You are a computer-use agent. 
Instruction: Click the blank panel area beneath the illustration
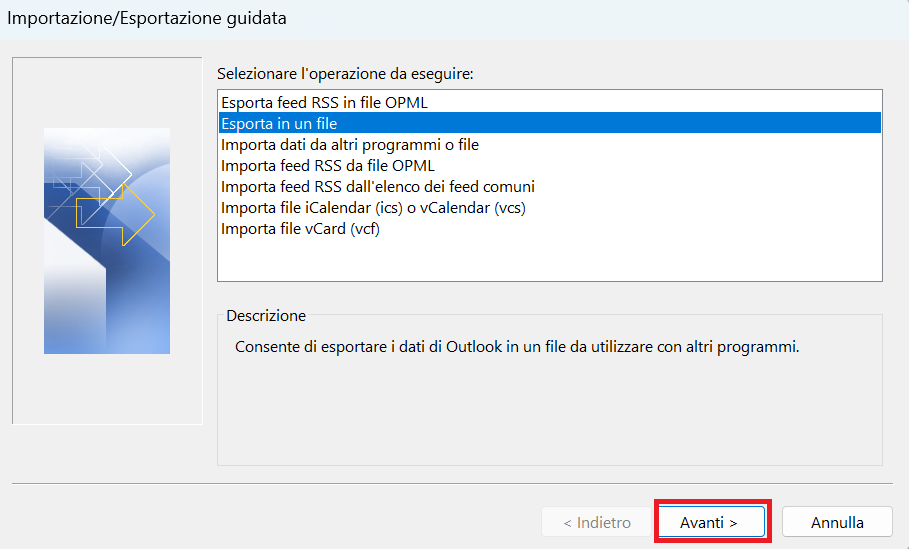point(107,388)
